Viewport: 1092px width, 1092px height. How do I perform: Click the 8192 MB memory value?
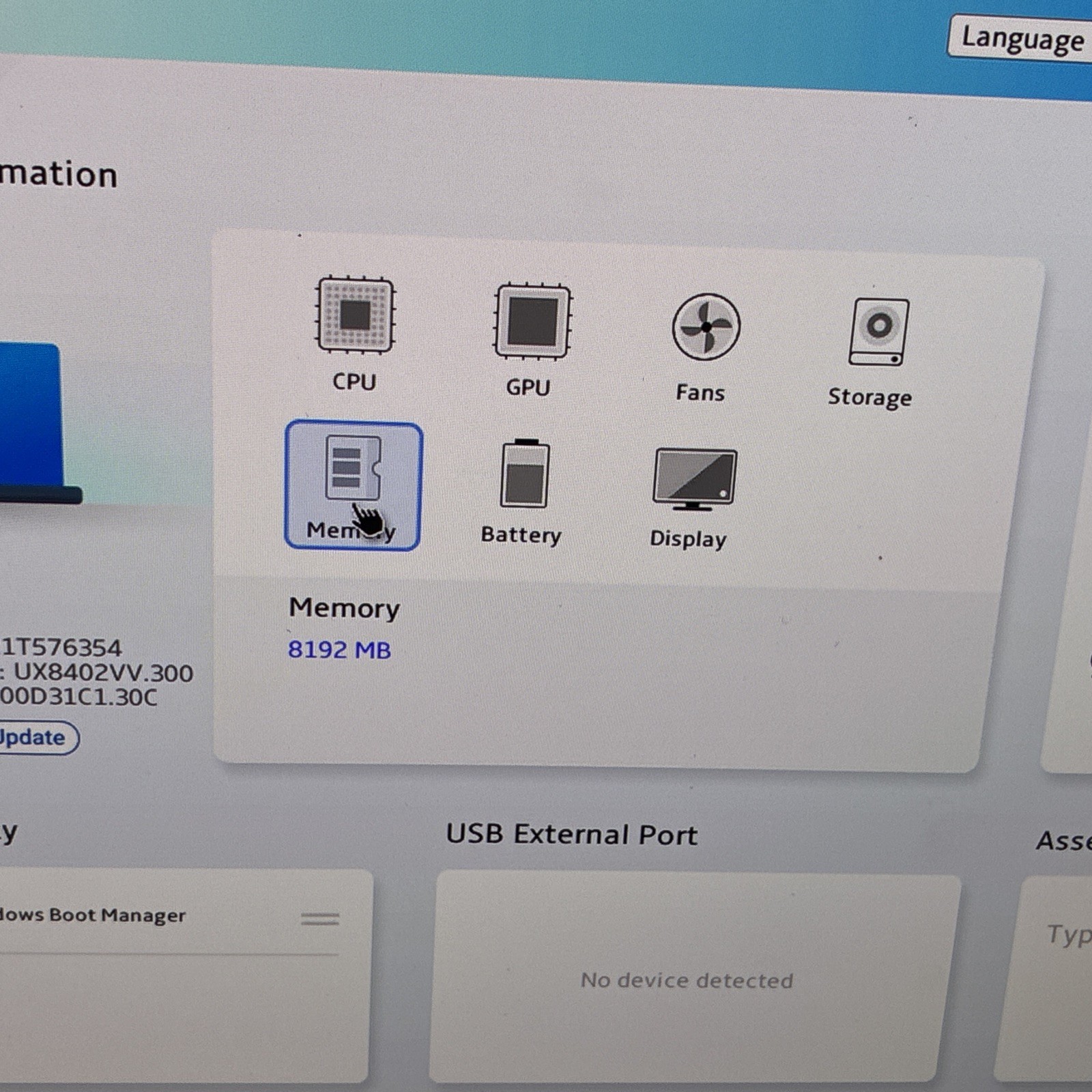[x=339, y=650]
